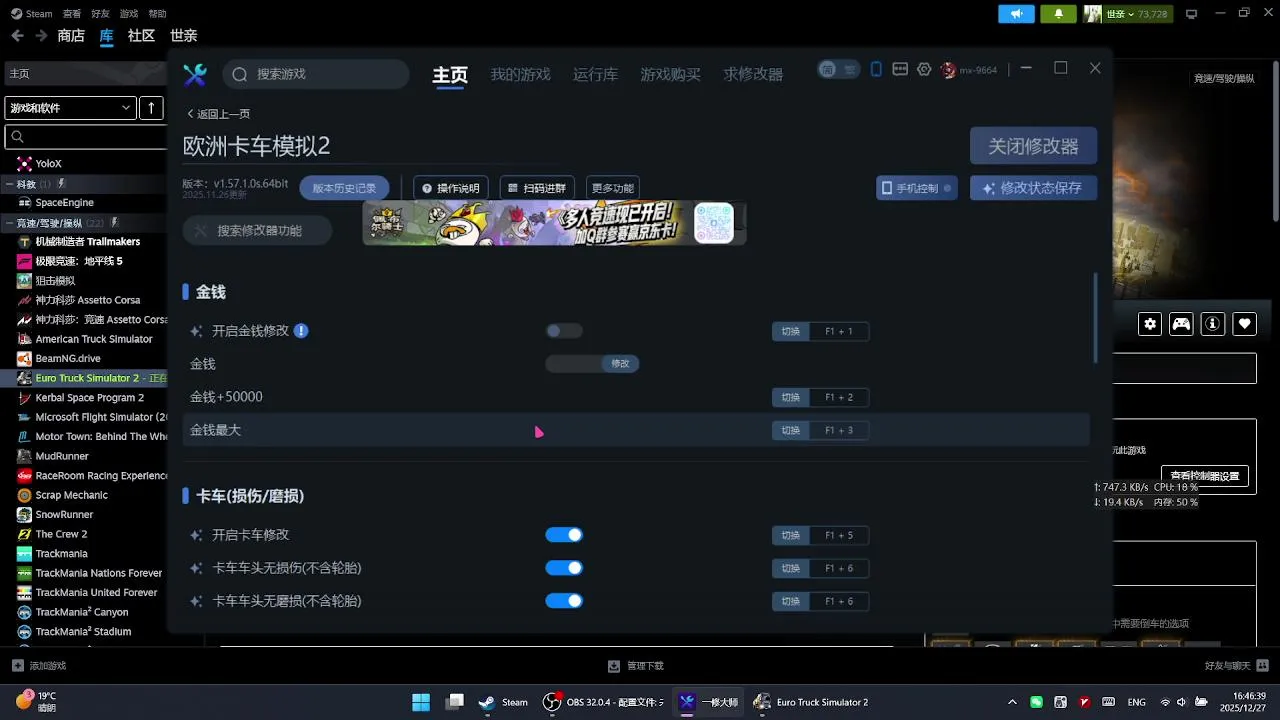Click 切换 hotkey for 开启金钱修改
The image size is (1280, 720).
tap(791, 331)
